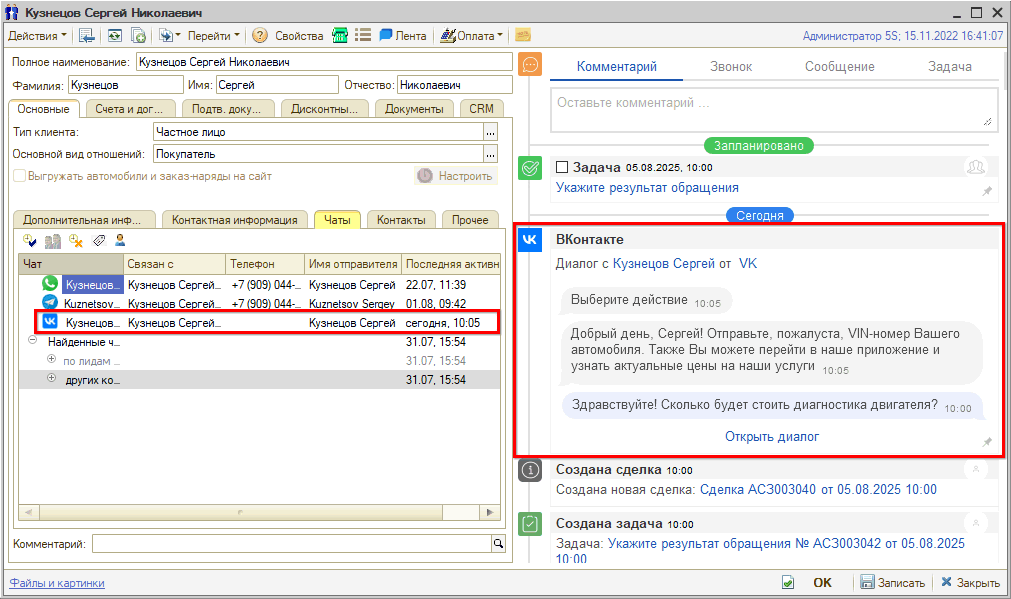Click the orange comment bubble icon

[x=531, y=65]
